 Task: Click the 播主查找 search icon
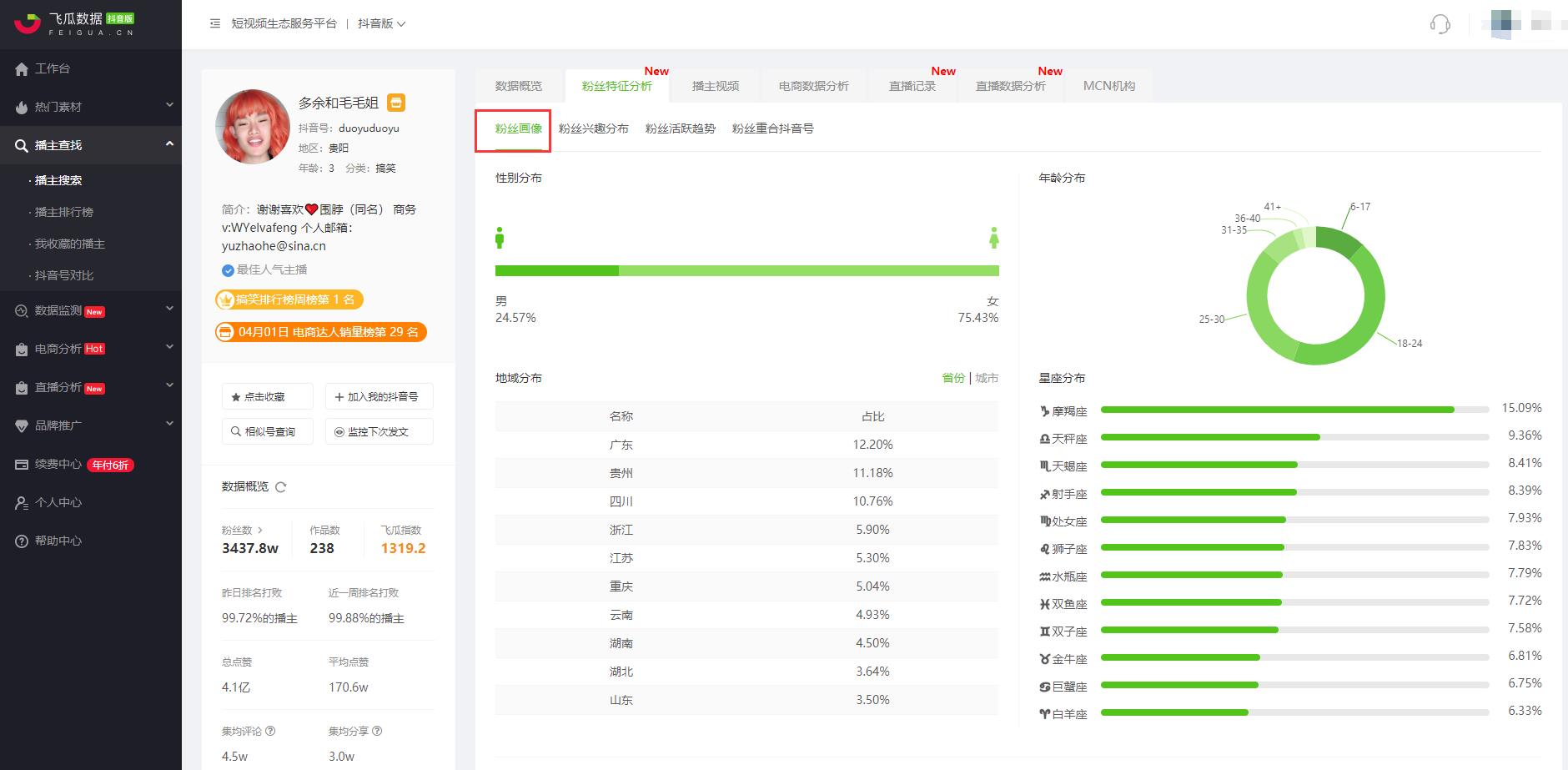[x=22, y=146]
